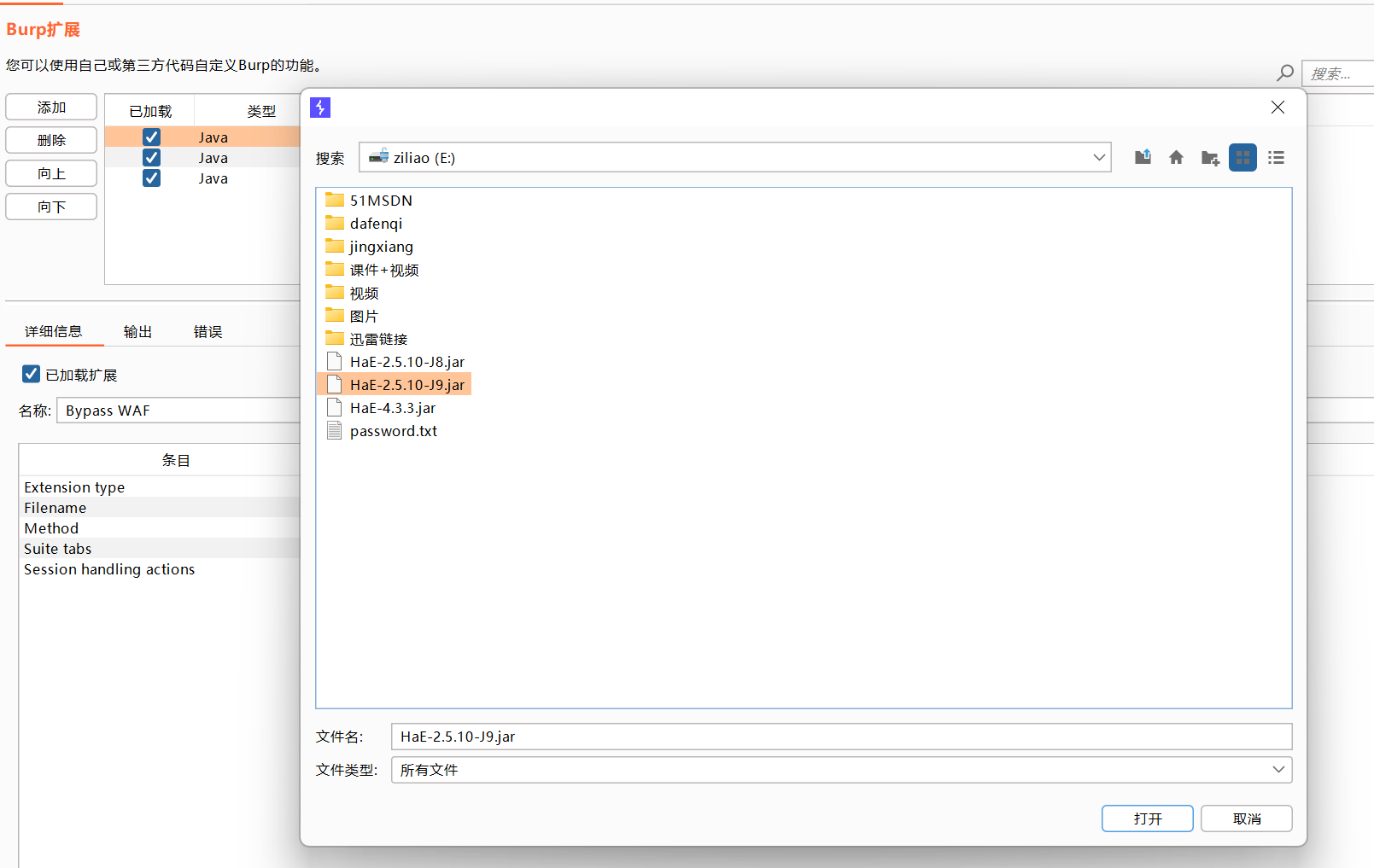The height and width of the screenshot is (868, 1374).
Task: Switch file dialog to icon grid view
Action: [x=1242, y=157]
